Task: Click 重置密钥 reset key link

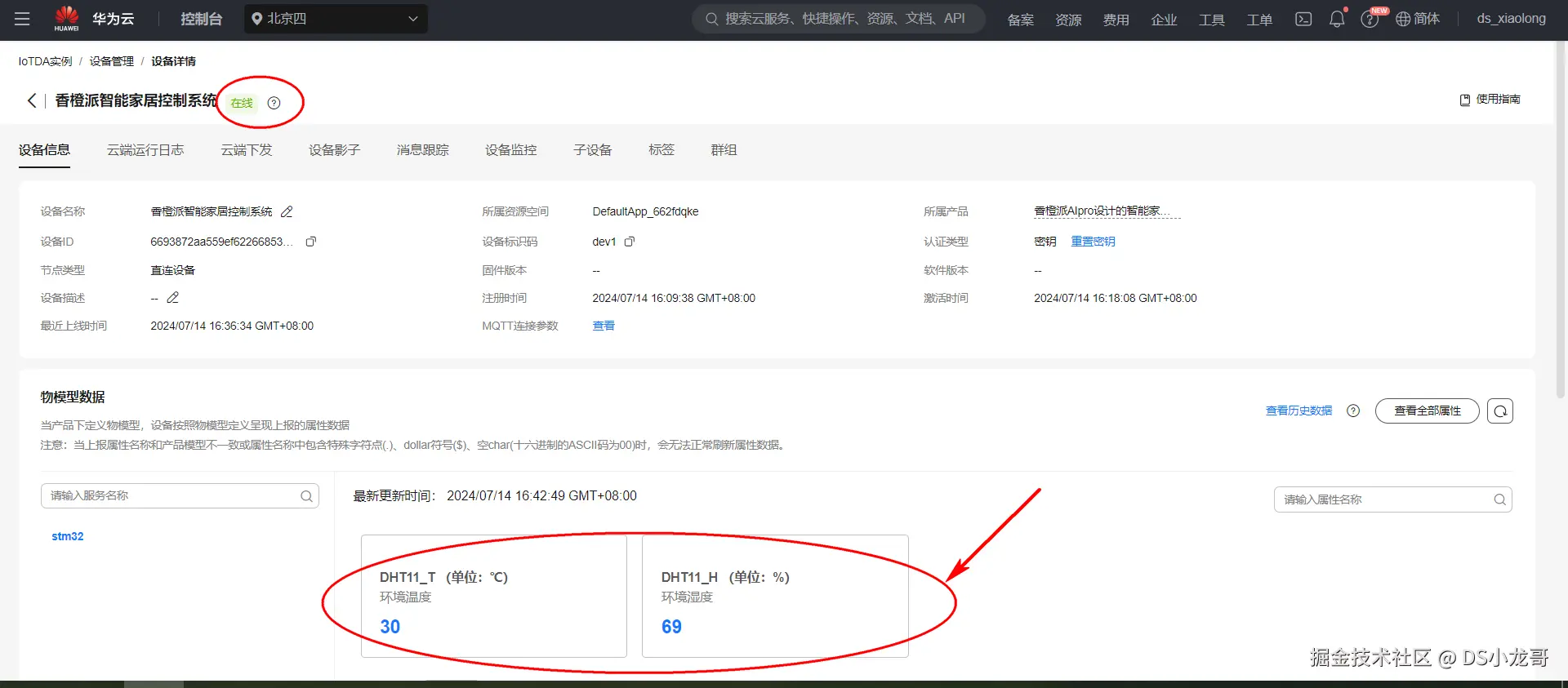Action: pos(1093,242)
